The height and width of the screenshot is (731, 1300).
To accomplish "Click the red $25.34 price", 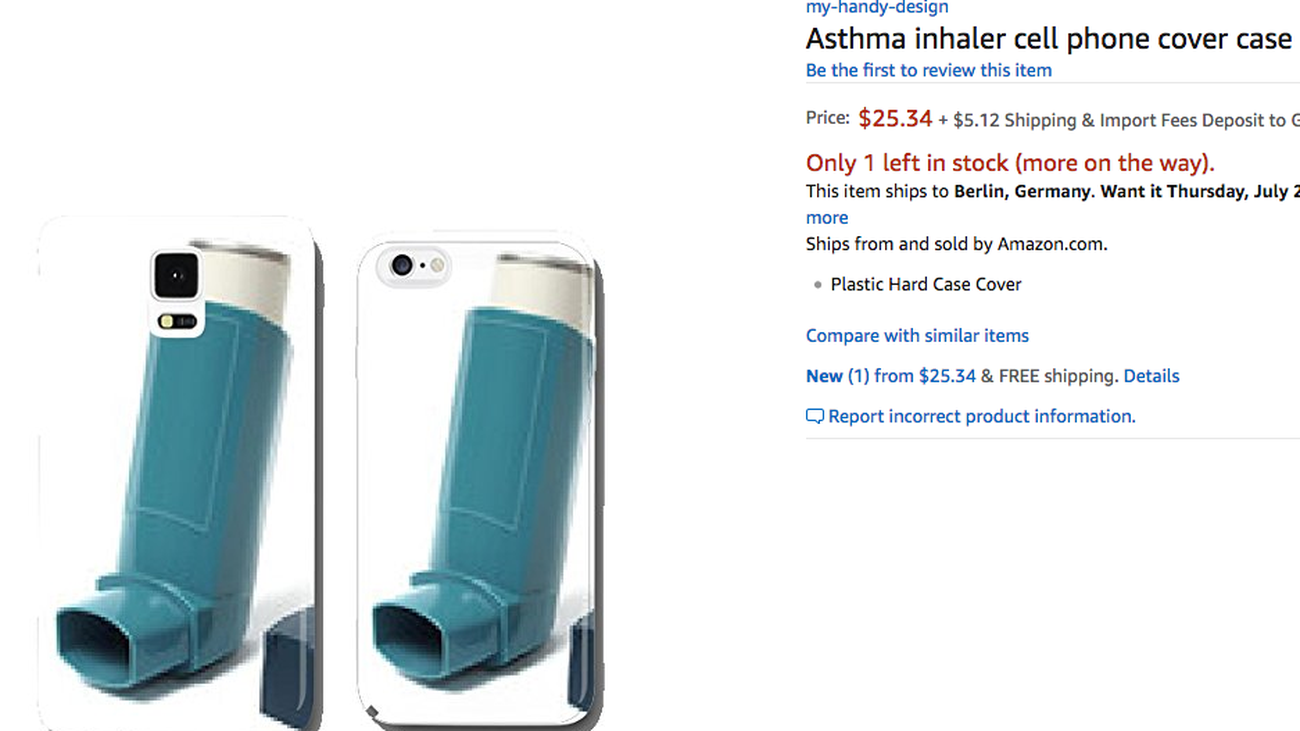I will coord(895,118).
